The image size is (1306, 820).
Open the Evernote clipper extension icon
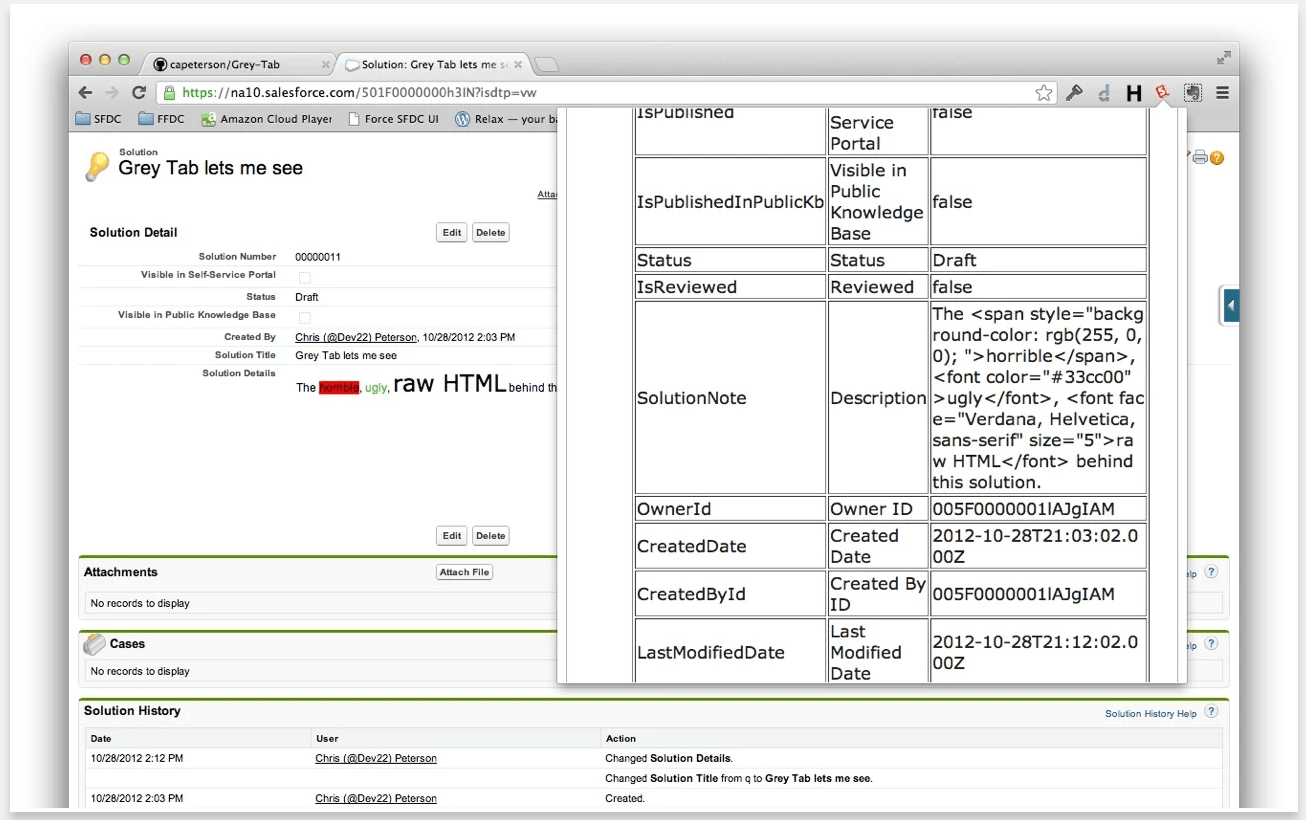pos(1192,93)
